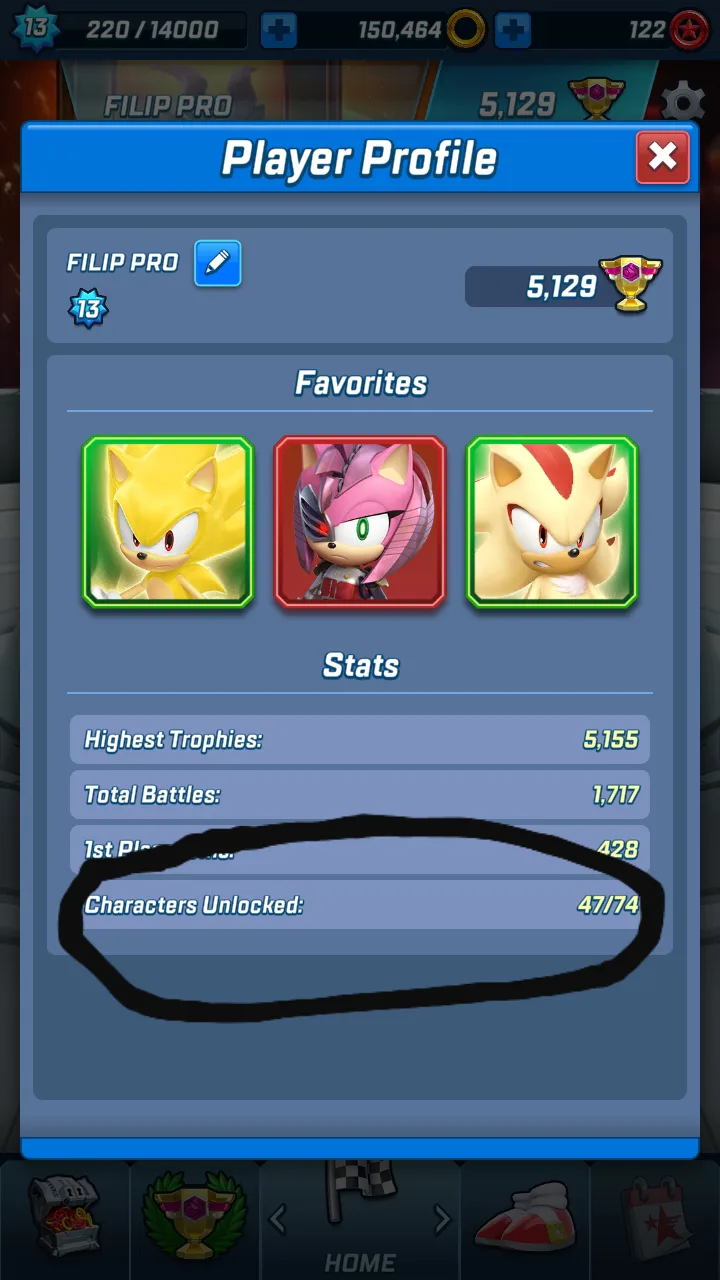Close the Player Profile window
Image resolution: width=720 pixels, height=1280 pixels.
point(662,157)
